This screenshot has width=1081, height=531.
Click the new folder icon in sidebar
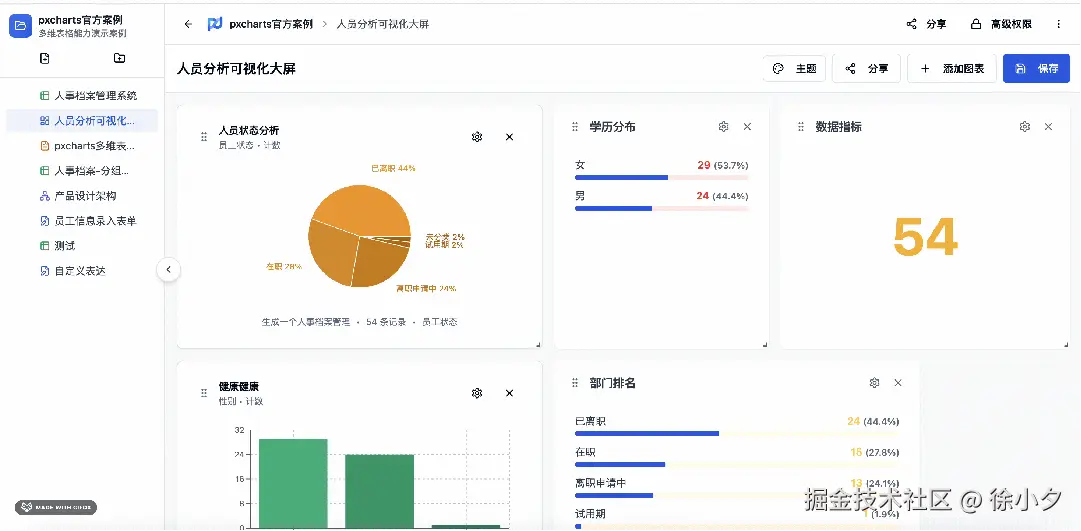coord(119,59)
